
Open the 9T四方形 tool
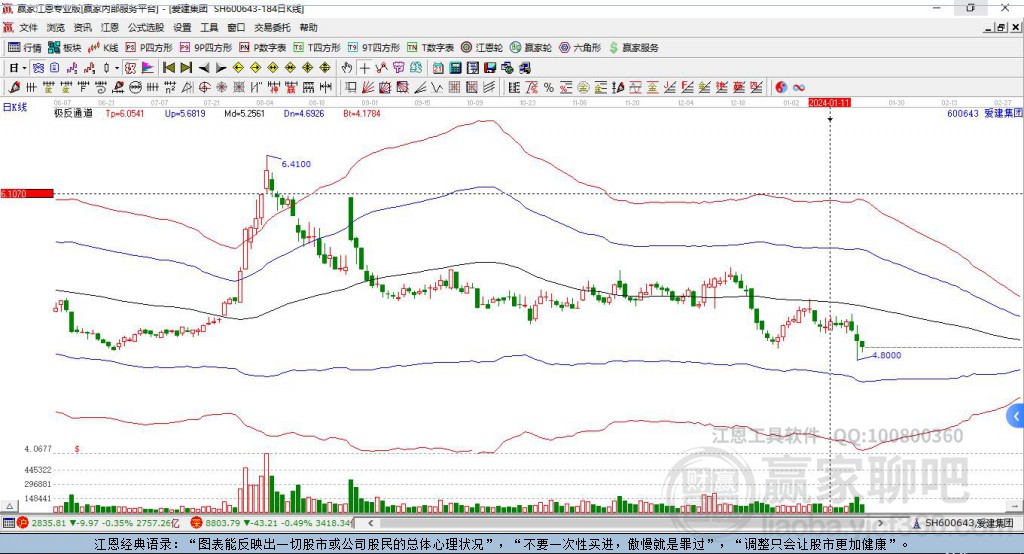(374, 48)
